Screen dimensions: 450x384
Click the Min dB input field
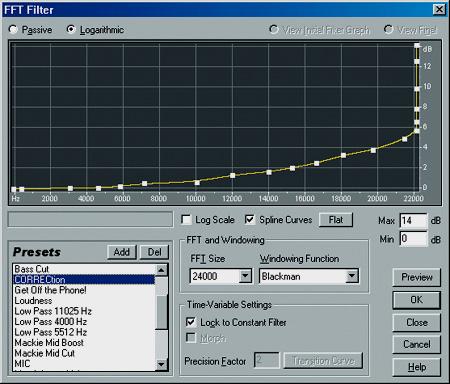coord(413,239)
